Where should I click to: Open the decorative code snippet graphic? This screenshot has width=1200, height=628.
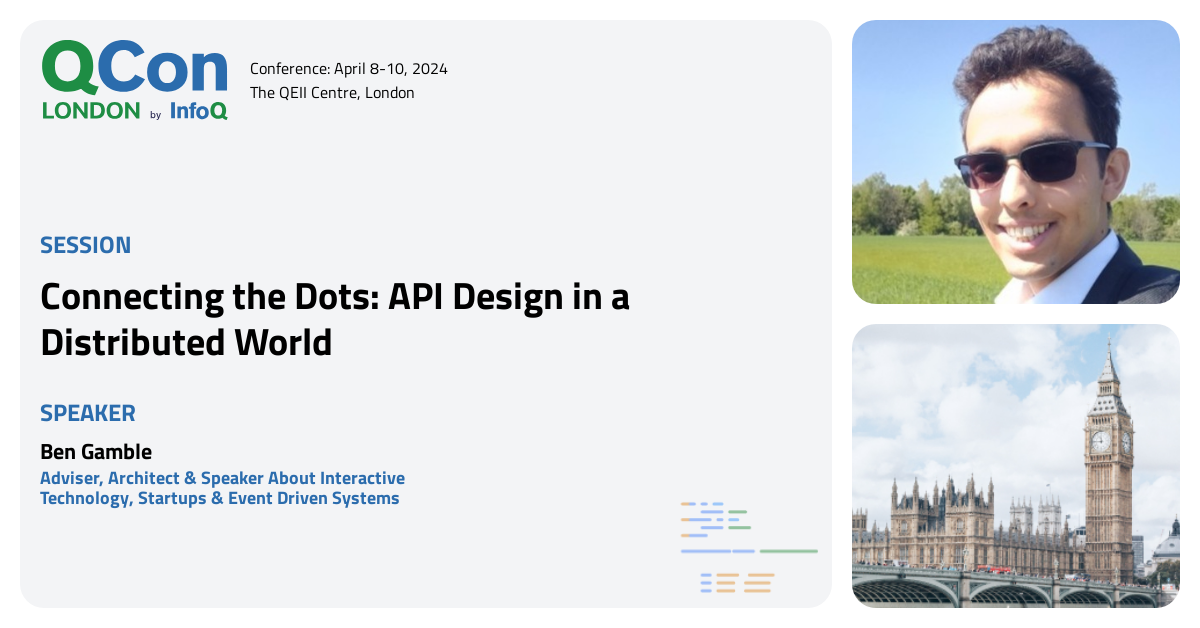tap(747, 545)
